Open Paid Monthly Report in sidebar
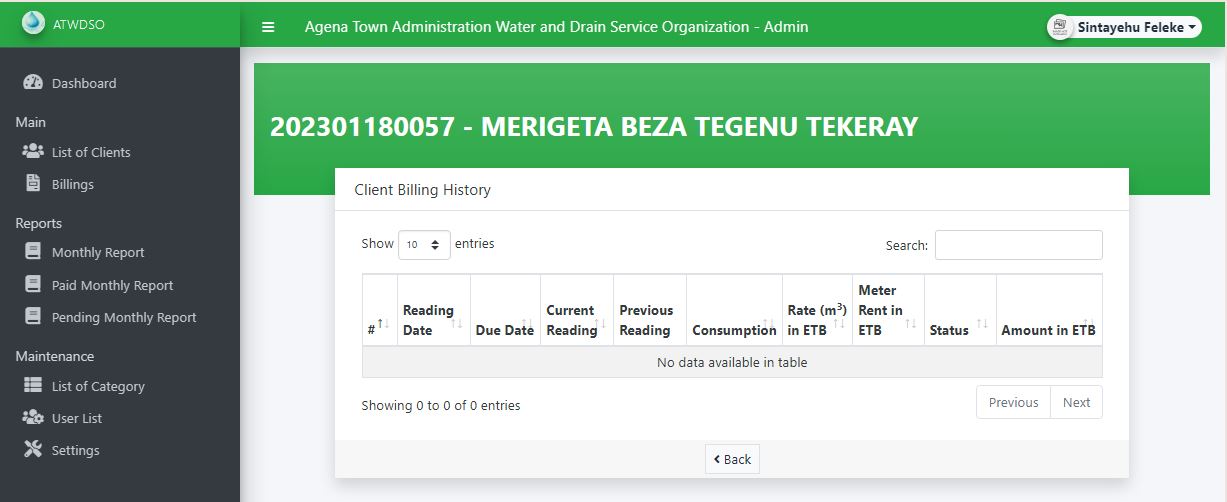1227x502 pixels. [x=112, y=285]
